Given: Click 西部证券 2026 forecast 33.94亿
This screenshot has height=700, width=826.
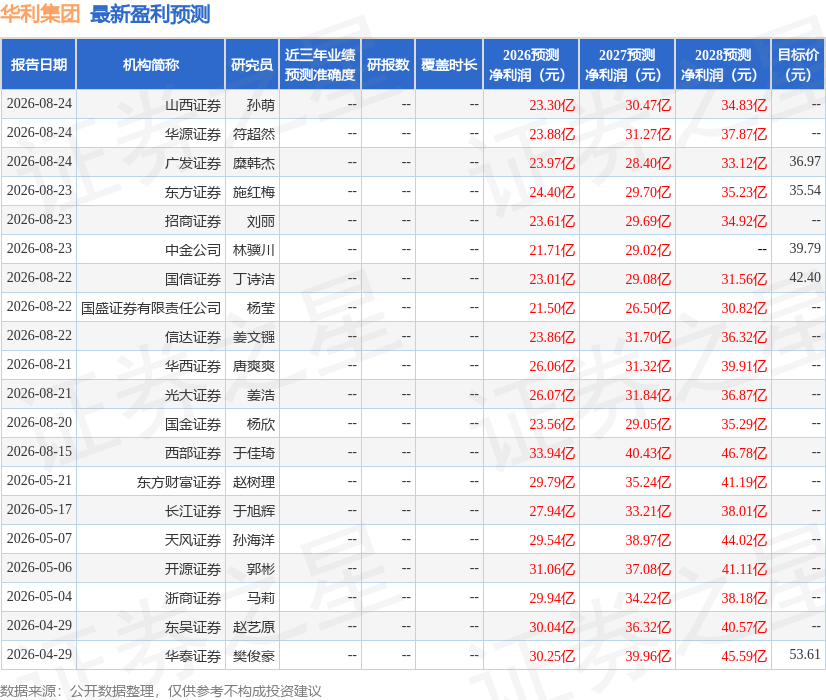Looking at the screenshot, I should click(552, 453).
